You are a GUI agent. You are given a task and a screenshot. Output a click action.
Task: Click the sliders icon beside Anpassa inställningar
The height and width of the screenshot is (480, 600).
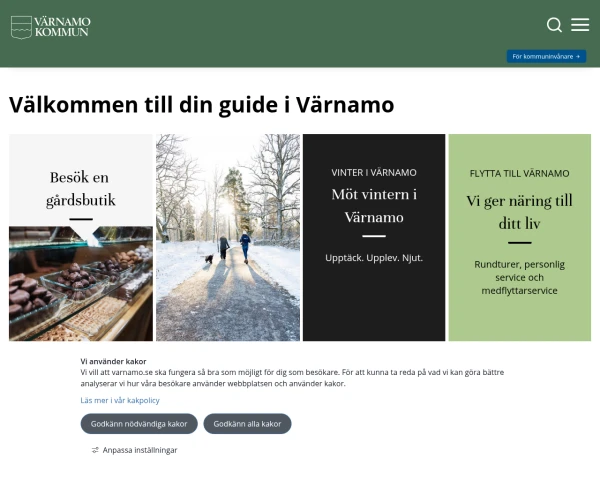click(x=95, y=450)
